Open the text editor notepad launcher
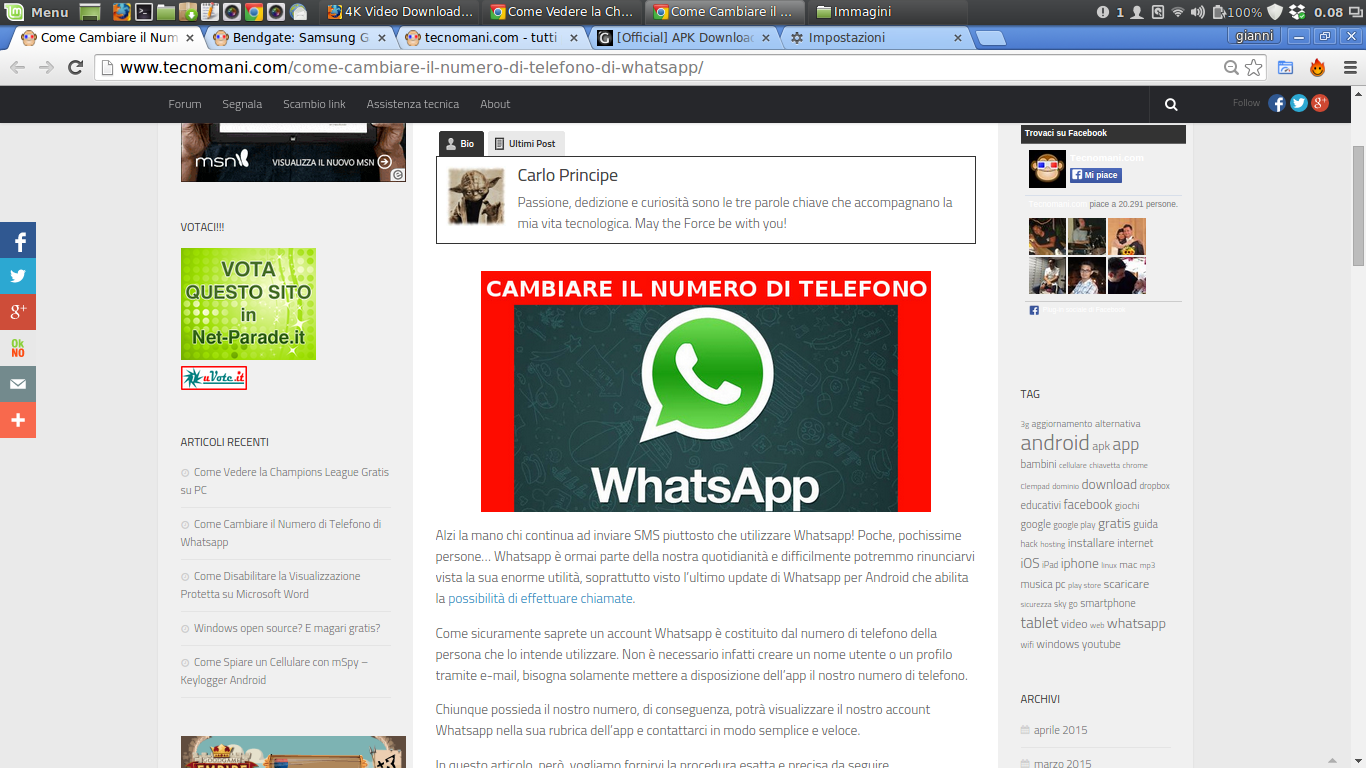Screen dimensions: 1366x768 tap(210, 12)
